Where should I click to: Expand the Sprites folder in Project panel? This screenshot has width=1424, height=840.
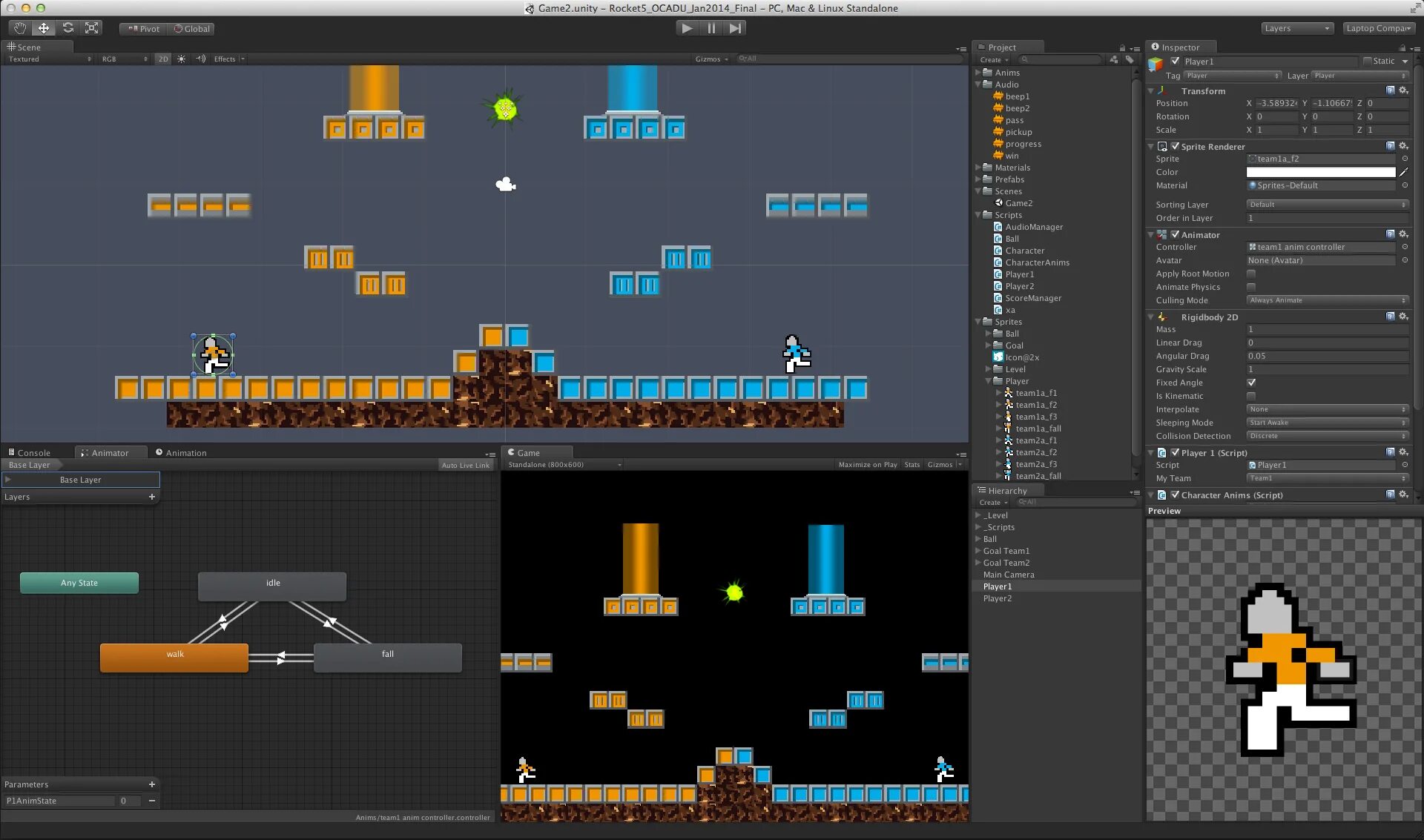click(x=983, y=321)
